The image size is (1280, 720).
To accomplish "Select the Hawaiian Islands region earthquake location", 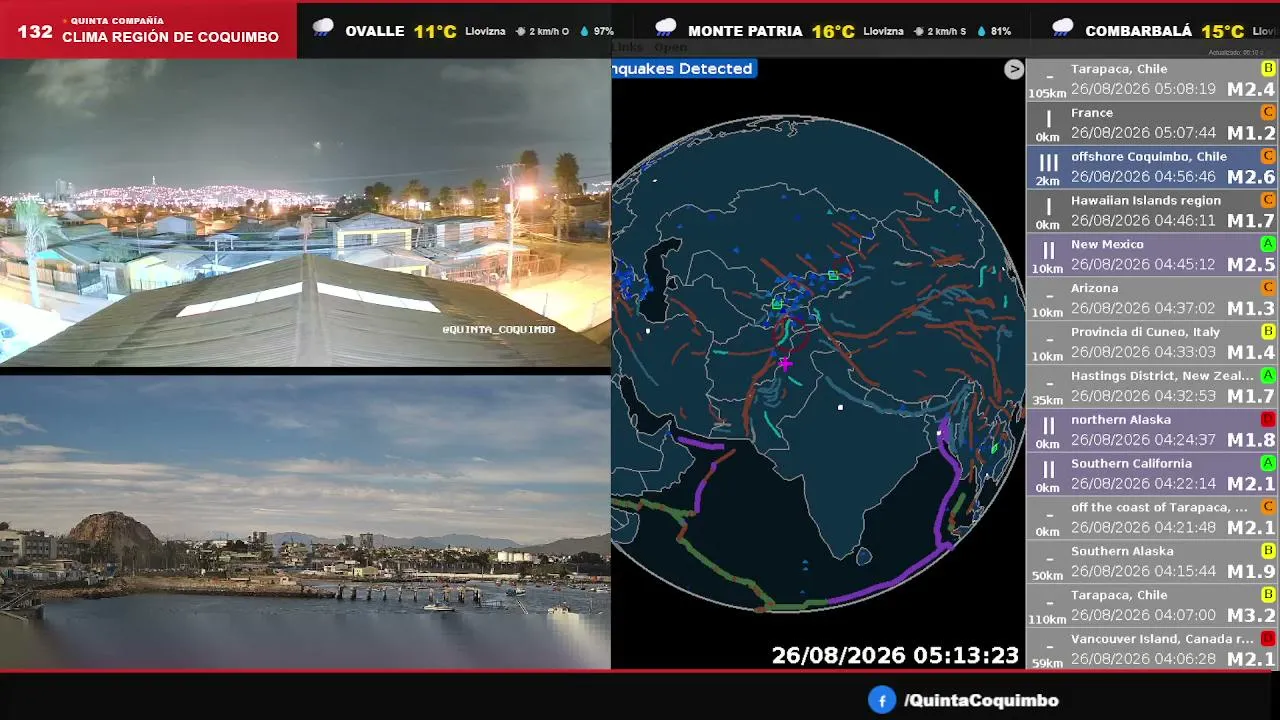I will [1146, 200].
